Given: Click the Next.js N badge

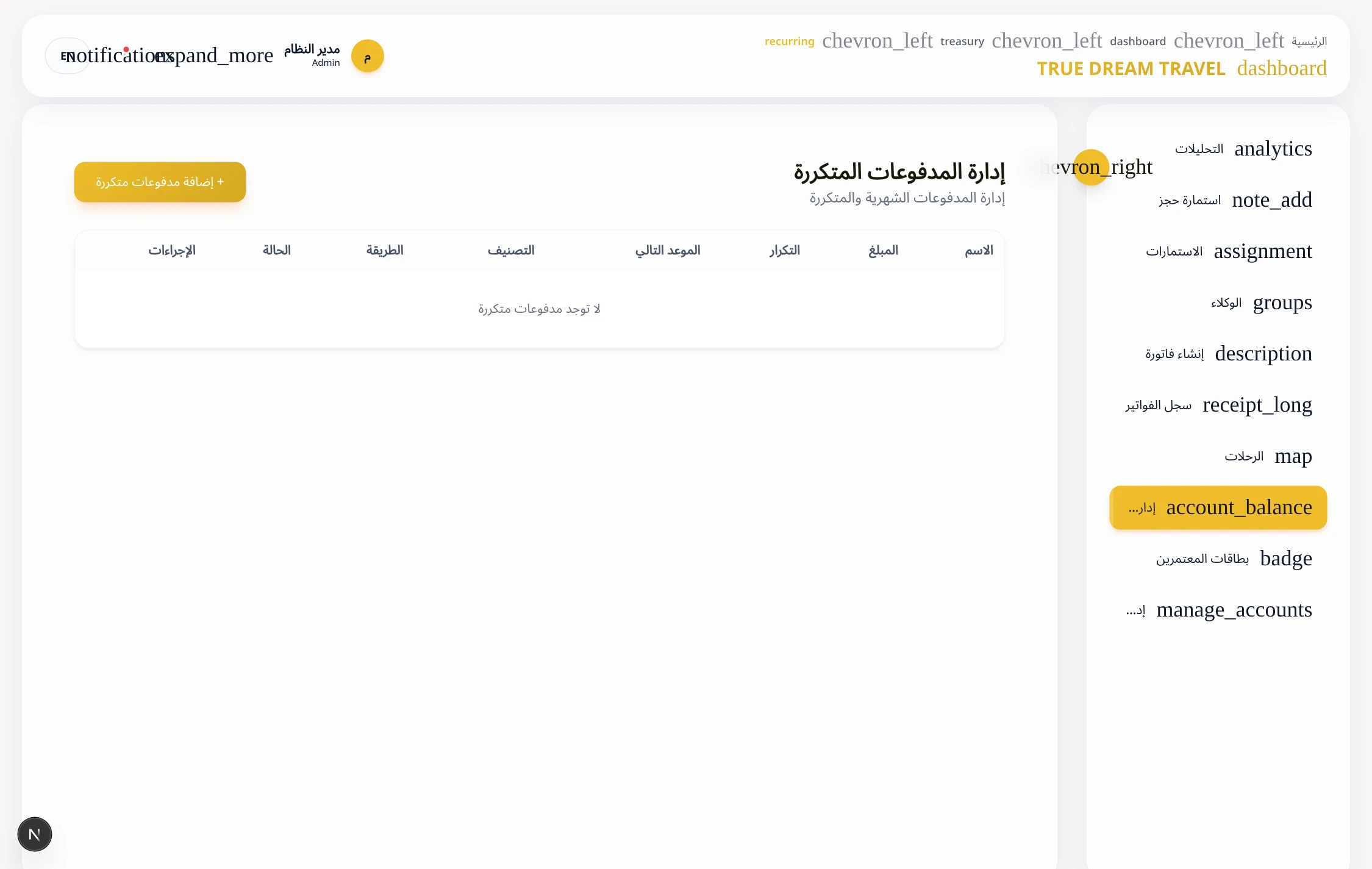Looking at the screenshot, I should (35, 834).
